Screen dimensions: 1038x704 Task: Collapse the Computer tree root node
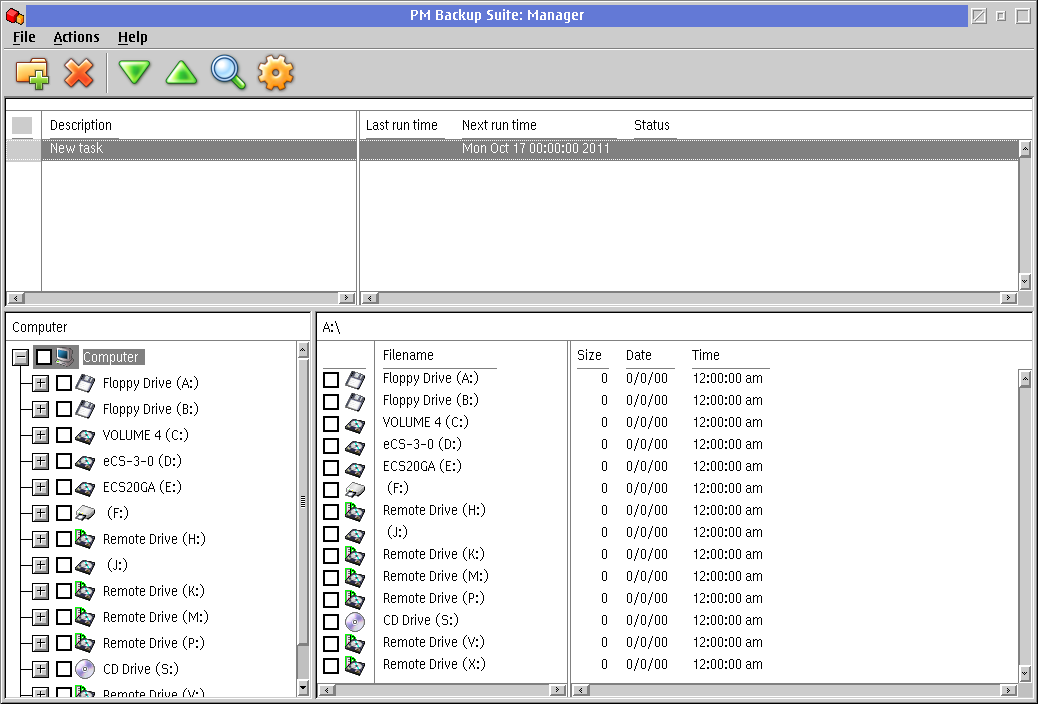[21, 357]
